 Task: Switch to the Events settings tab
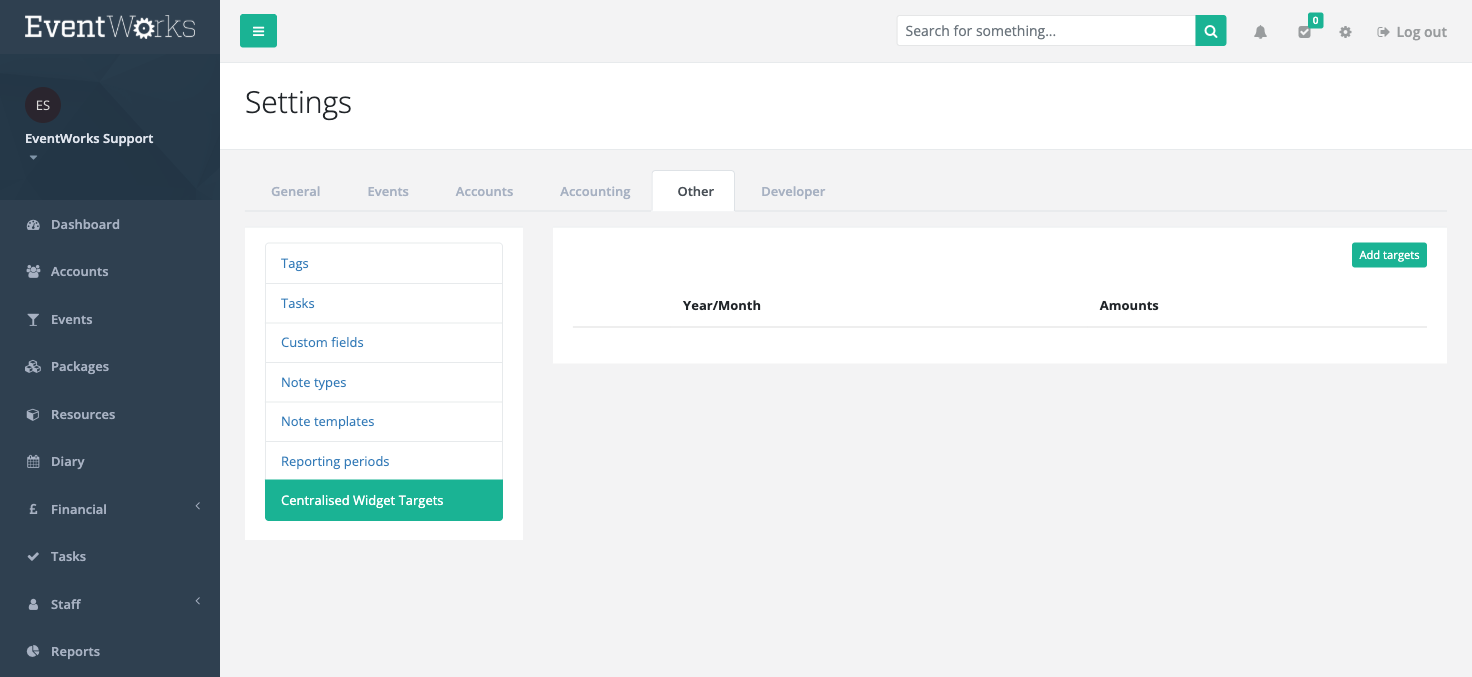388,191
